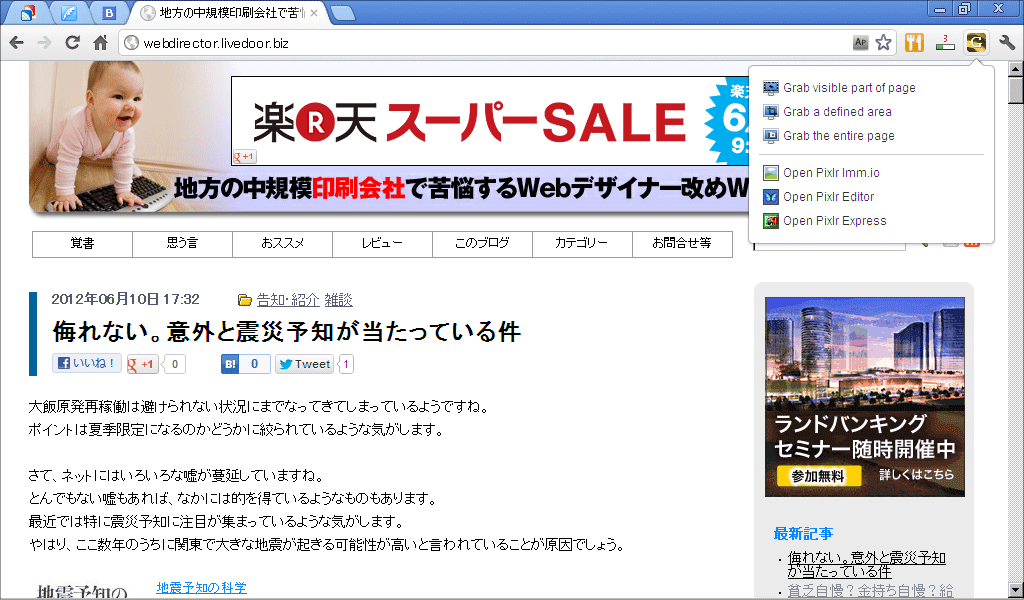Image resolution: width=1024 pixels, height=600 pixels.
Task: Open the カテゴリー navigation item
Action: [x=582, y=244]
